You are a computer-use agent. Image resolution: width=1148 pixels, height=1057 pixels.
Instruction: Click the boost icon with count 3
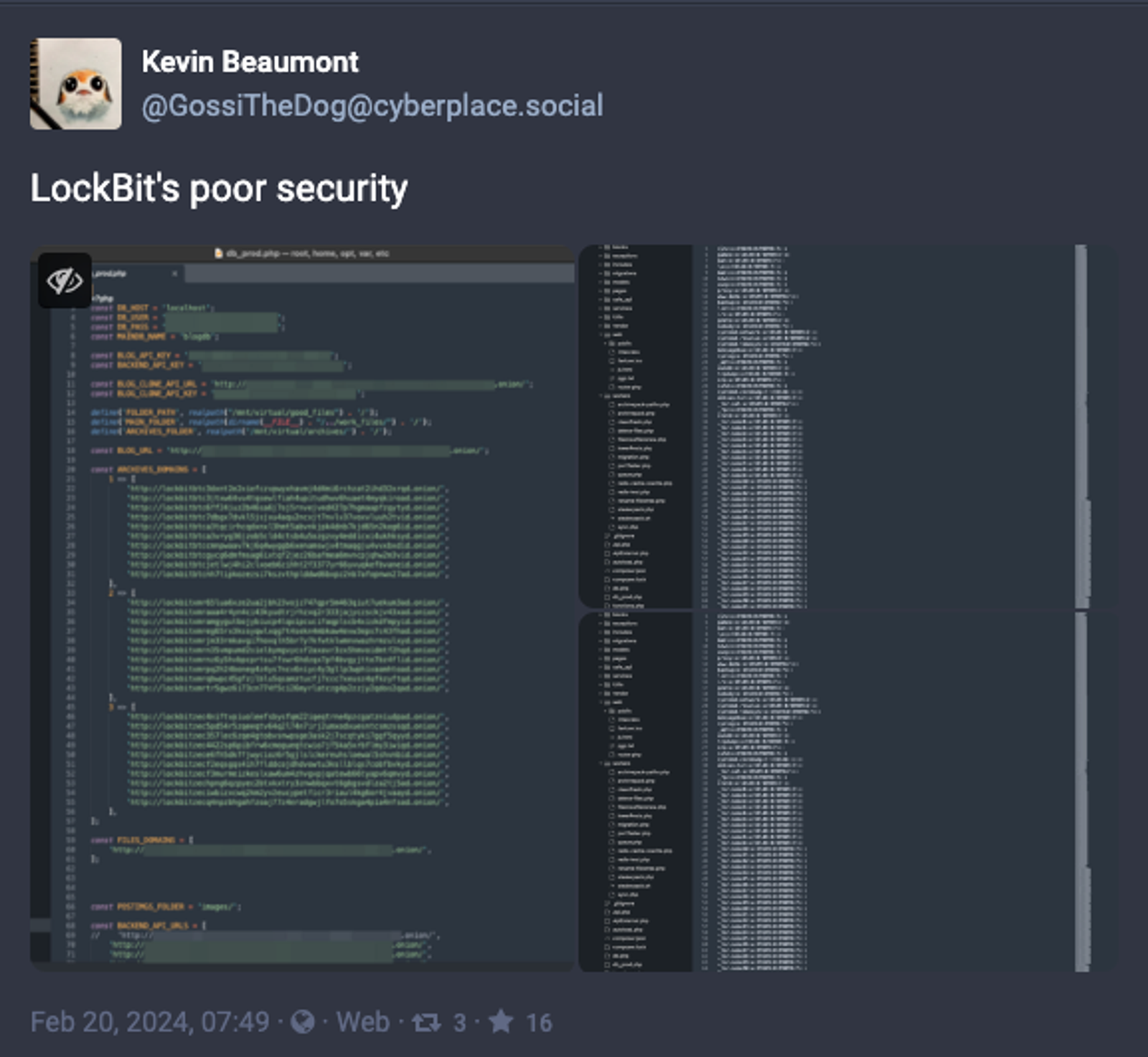point(426,1022)
